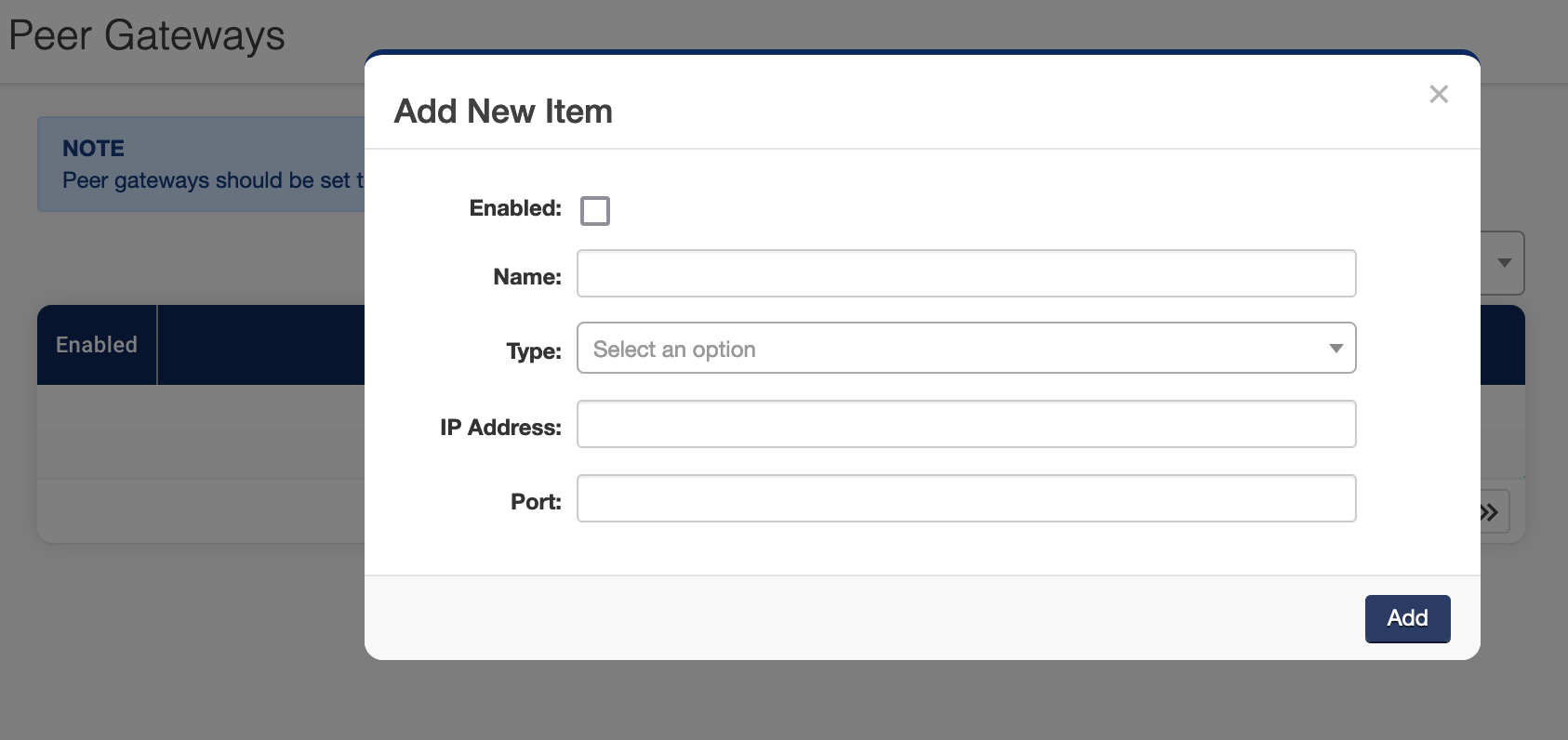Open the Type dropdown showing Select an option
This screenshot has width=1568, height=740.
(966, 348)
